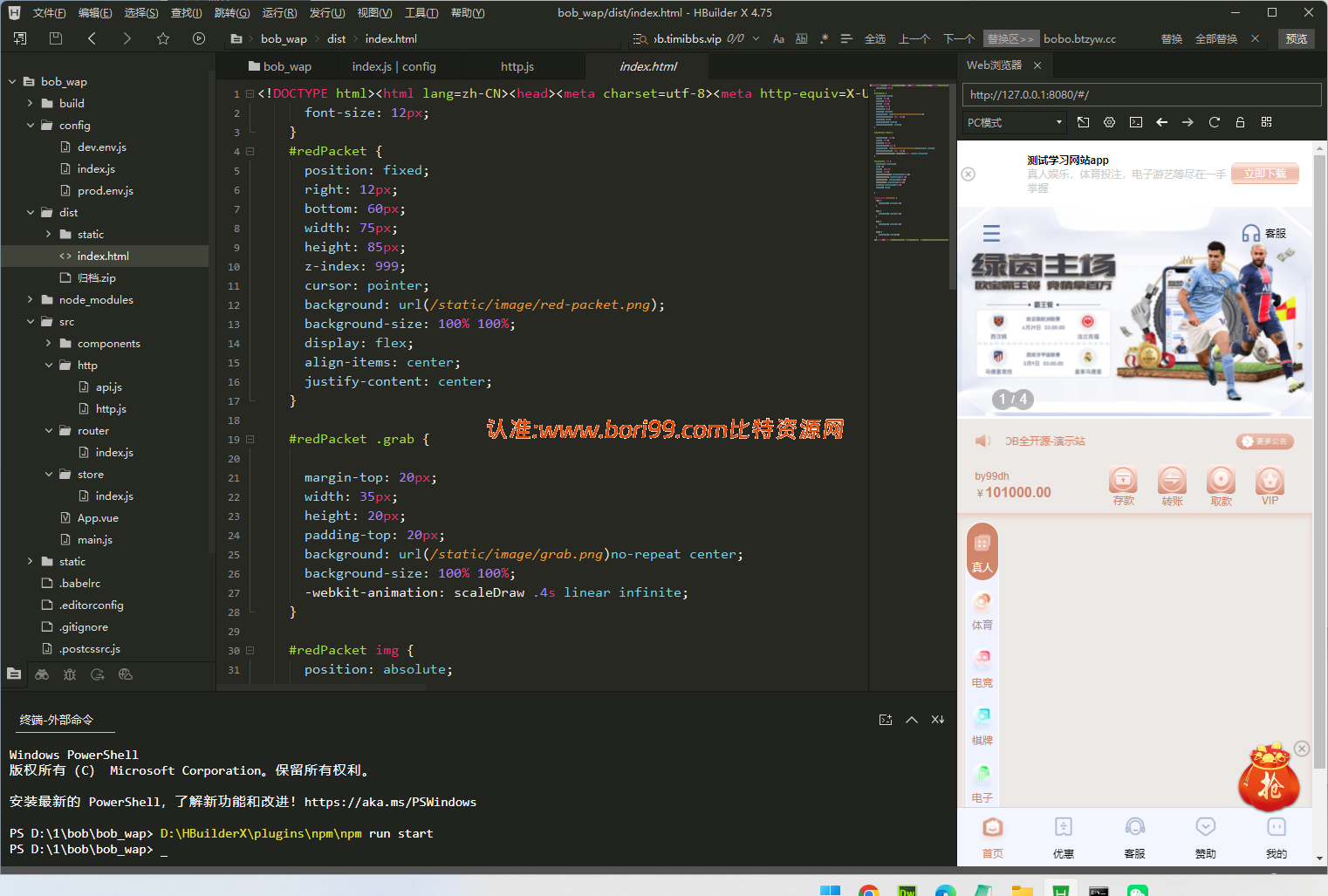Click the 替换 replace button
The image size is (1328, 896).
tap(1172, 39)
